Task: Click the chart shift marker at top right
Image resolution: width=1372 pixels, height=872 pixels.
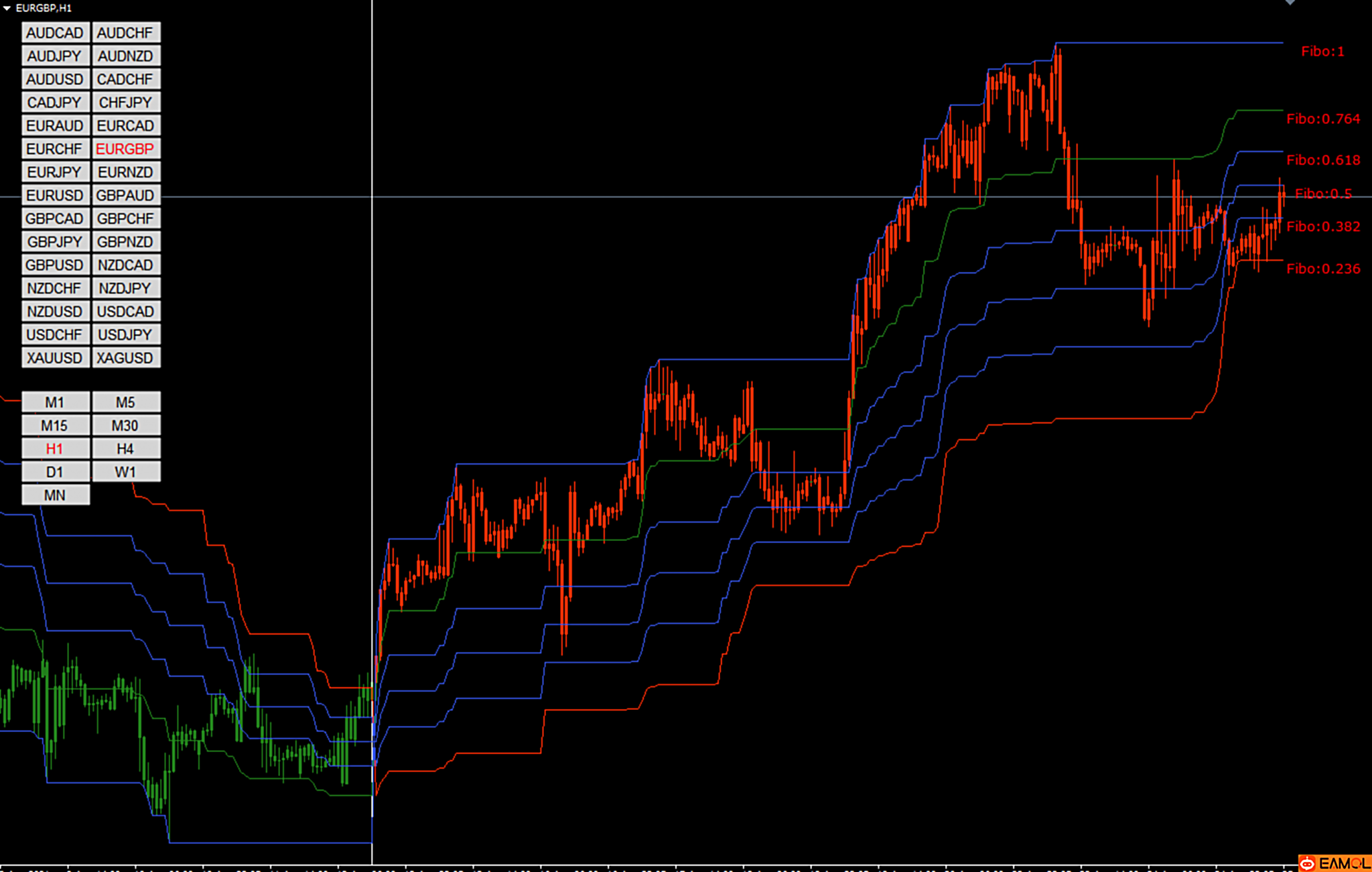Action: pyautogui.click(x=1290, y=3)
